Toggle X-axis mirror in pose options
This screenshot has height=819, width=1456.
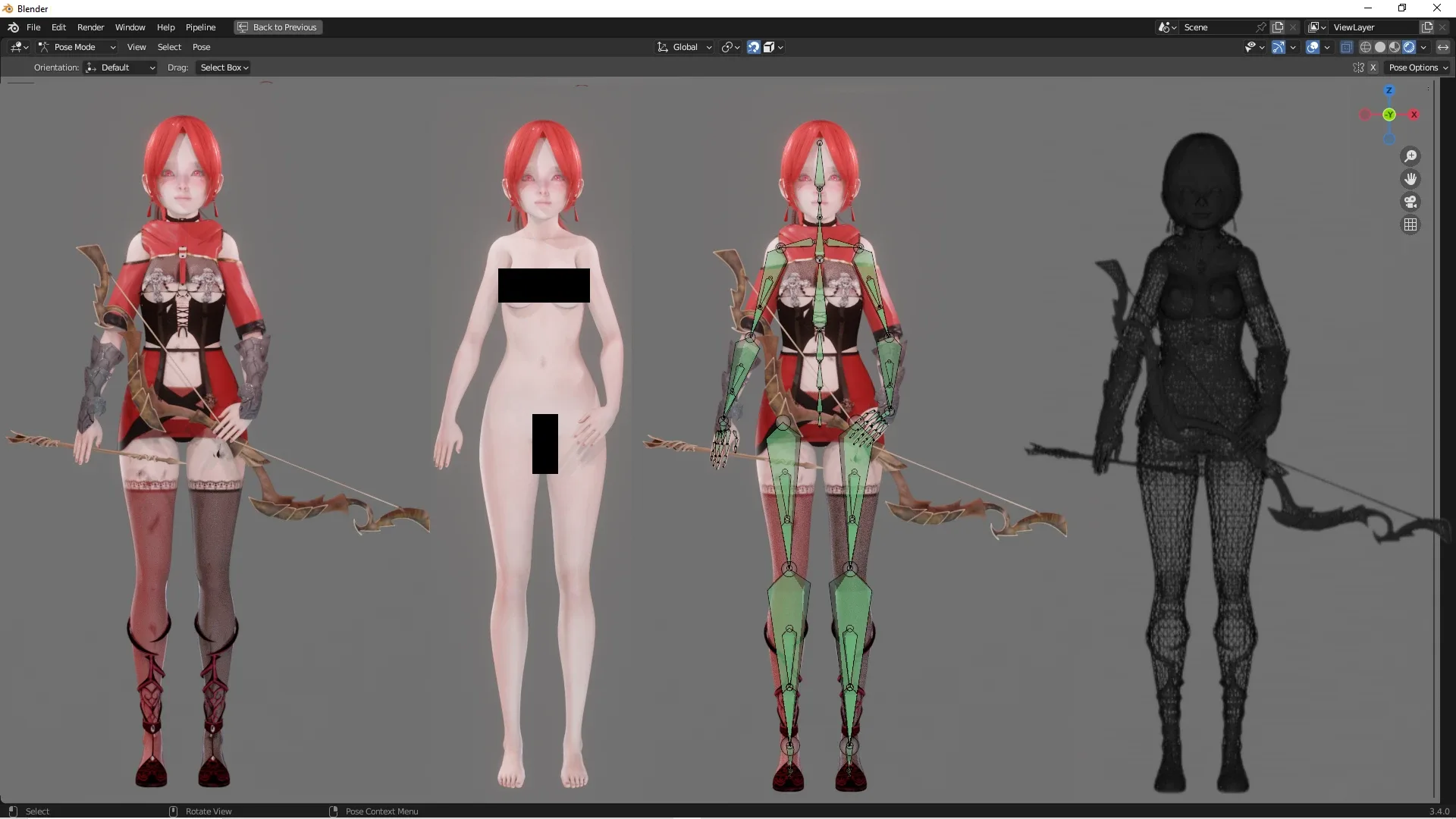1373,67
